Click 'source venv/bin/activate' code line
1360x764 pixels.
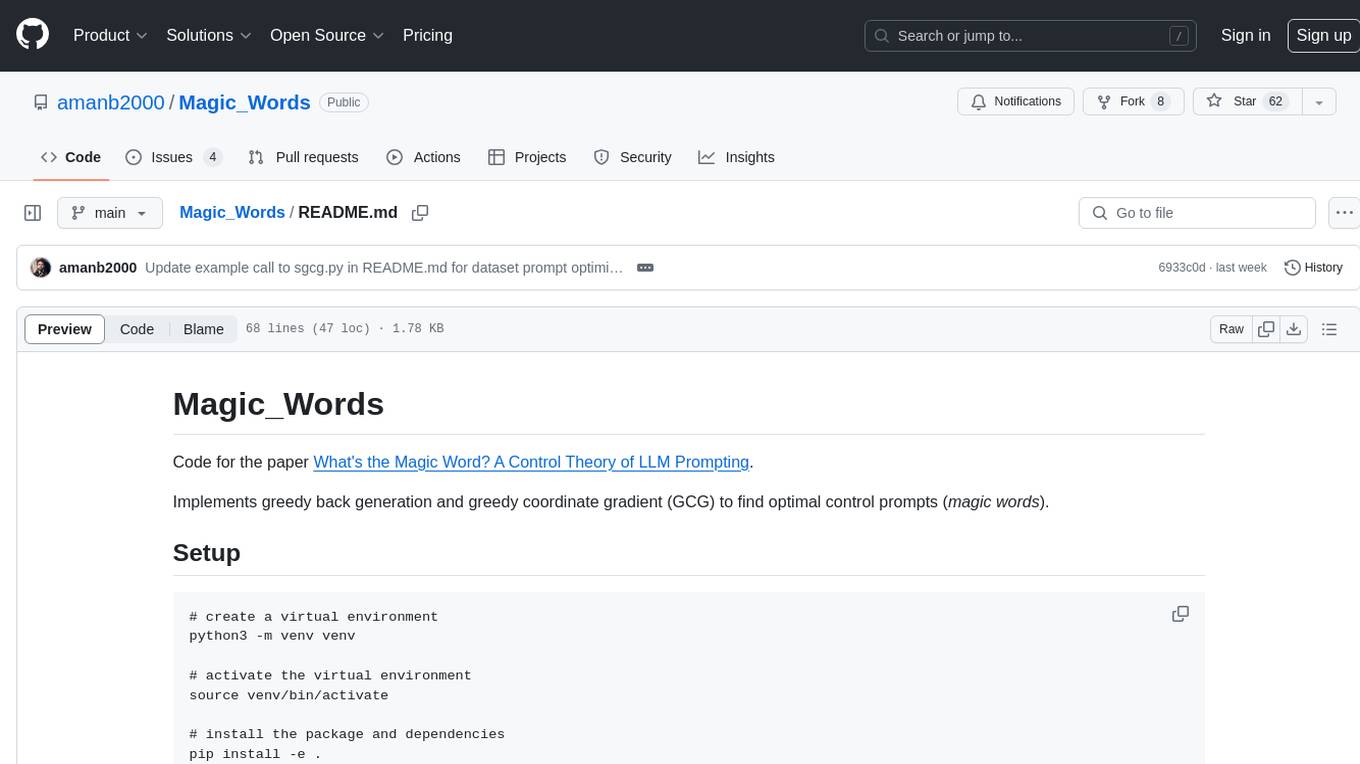point(288,695)
